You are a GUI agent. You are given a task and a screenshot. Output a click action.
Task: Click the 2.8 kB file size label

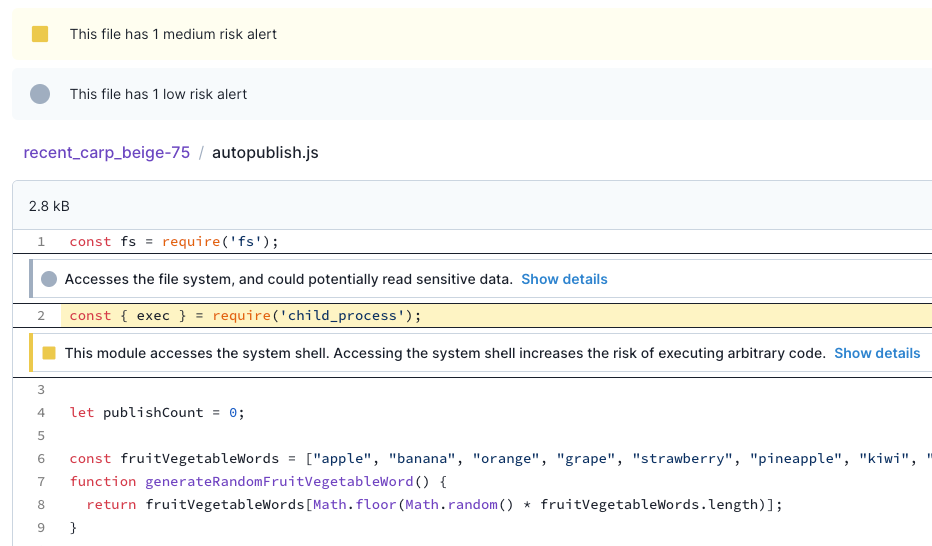(49, 206)
